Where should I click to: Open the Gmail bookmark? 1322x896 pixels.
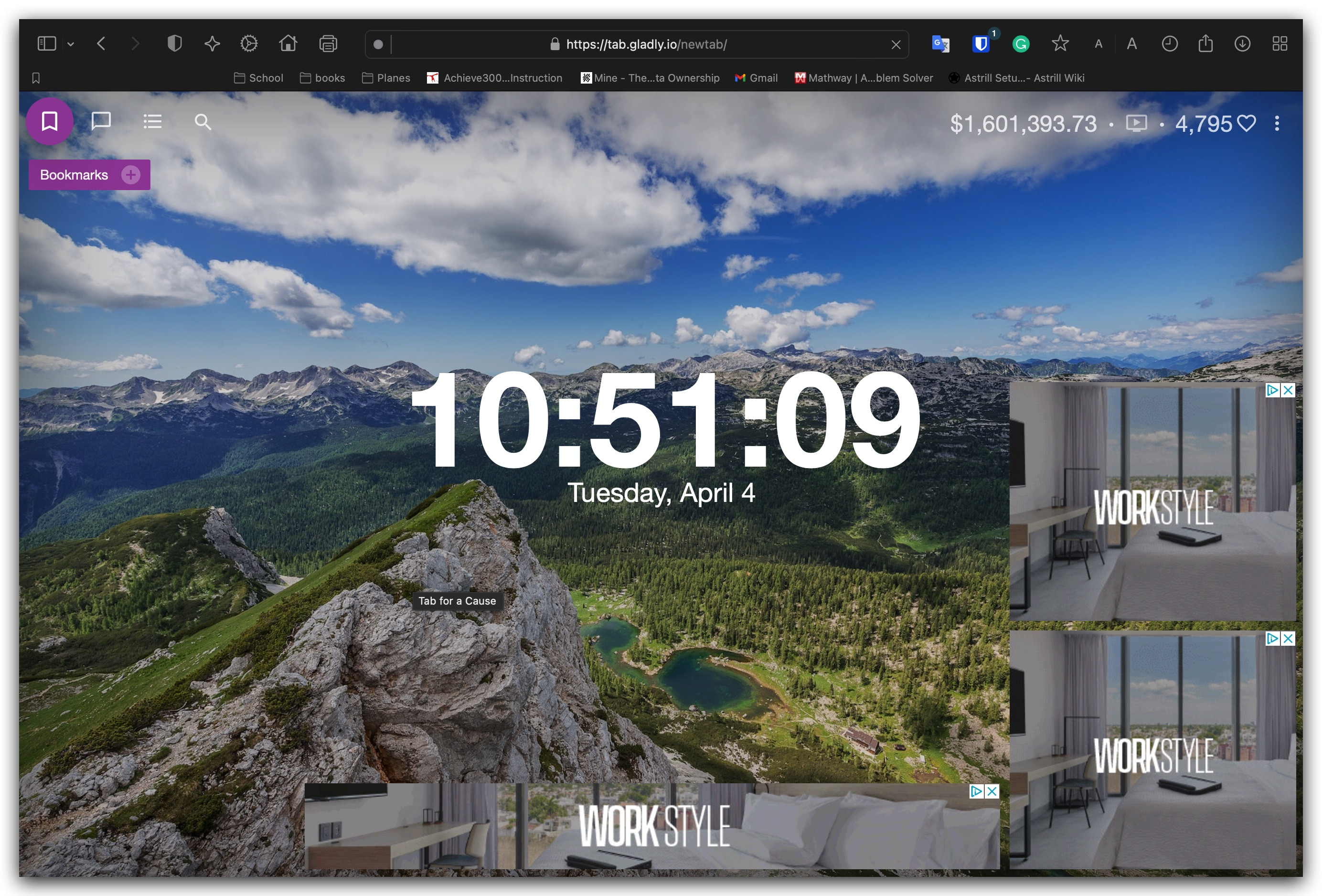[x=756, y=78]
